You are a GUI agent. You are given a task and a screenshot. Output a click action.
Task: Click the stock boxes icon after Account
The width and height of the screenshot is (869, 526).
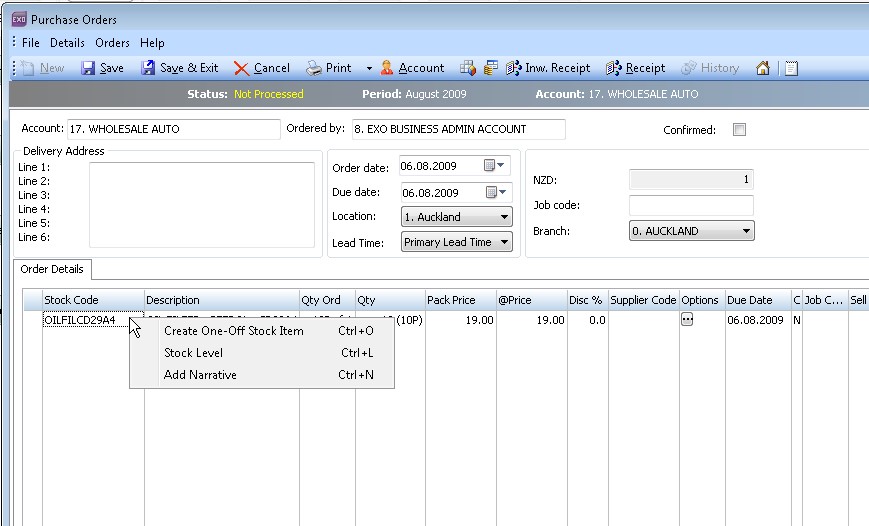click(x=468, y=68)
